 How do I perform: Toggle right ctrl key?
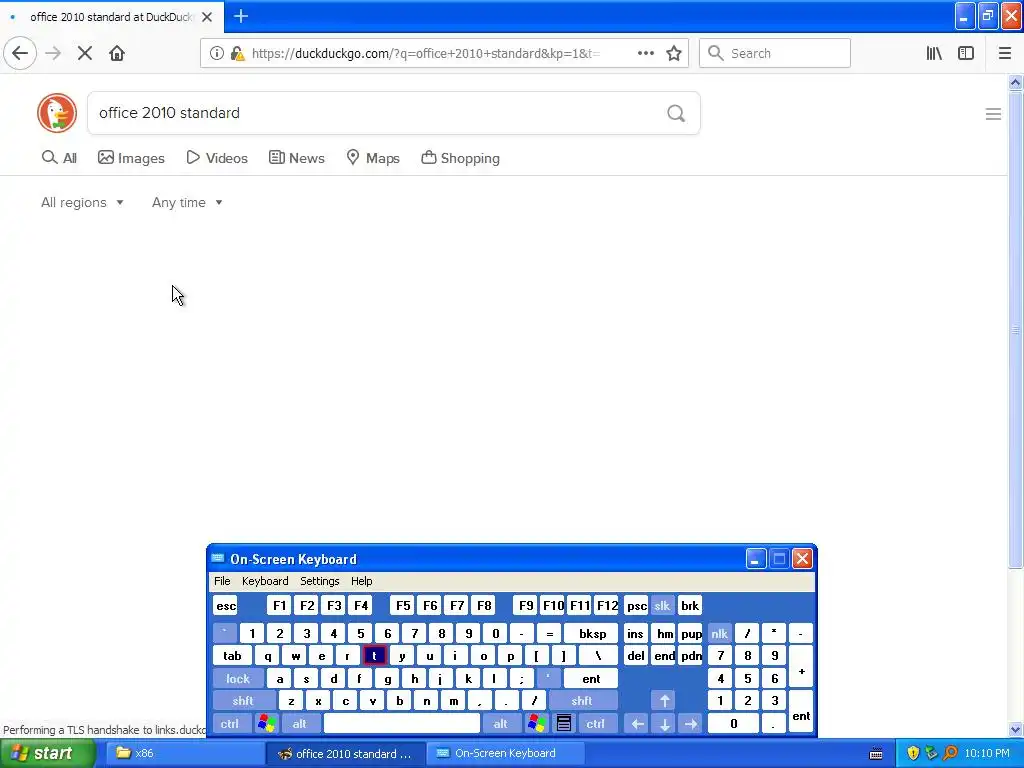pos(596,724)
